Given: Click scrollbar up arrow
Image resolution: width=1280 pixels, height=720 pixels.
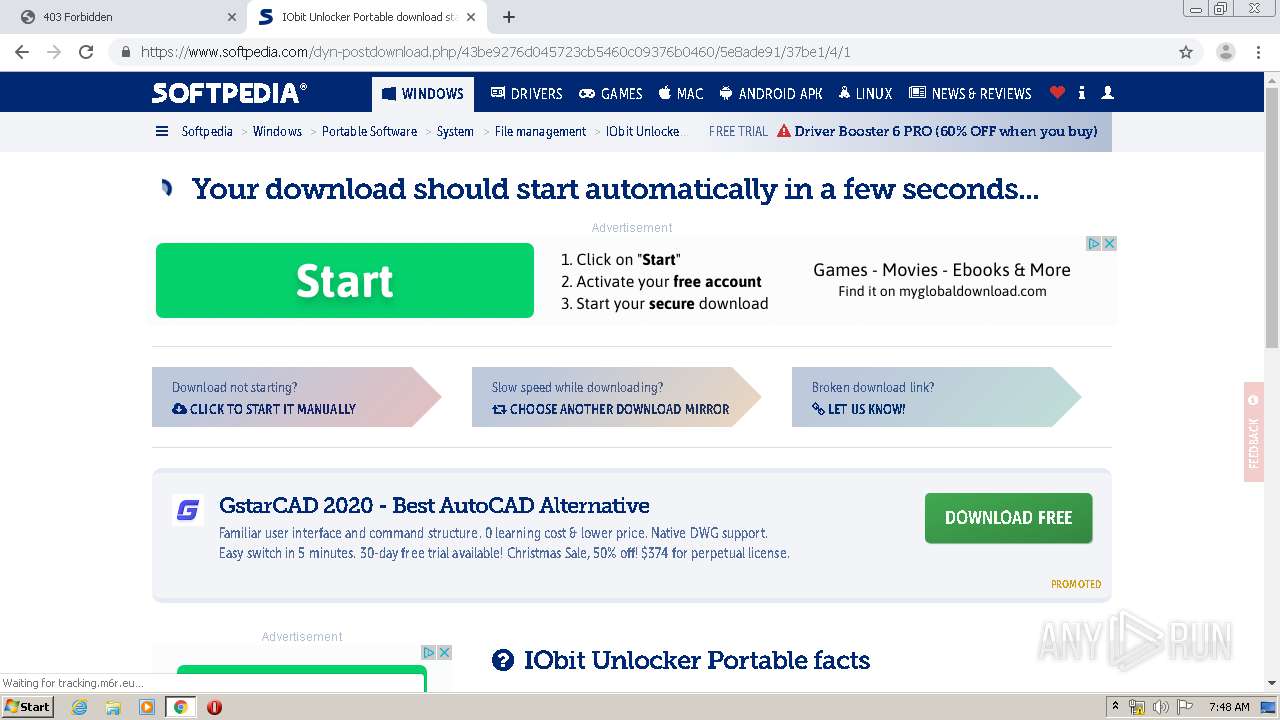Looking at the screenshot, I should click(1271, 79).
